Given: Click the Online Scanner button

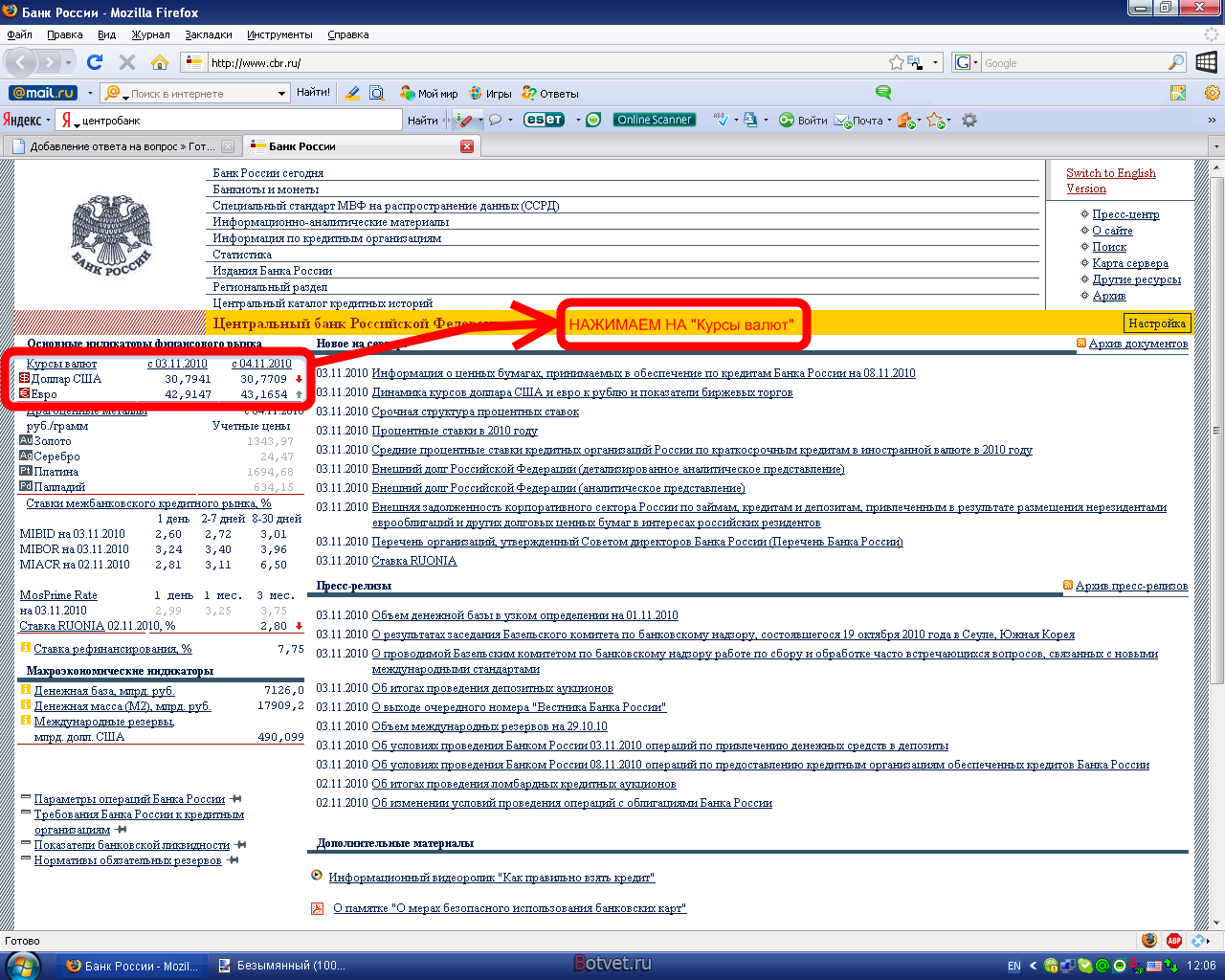Looking at the screenshot, I should tap(655, 120).
